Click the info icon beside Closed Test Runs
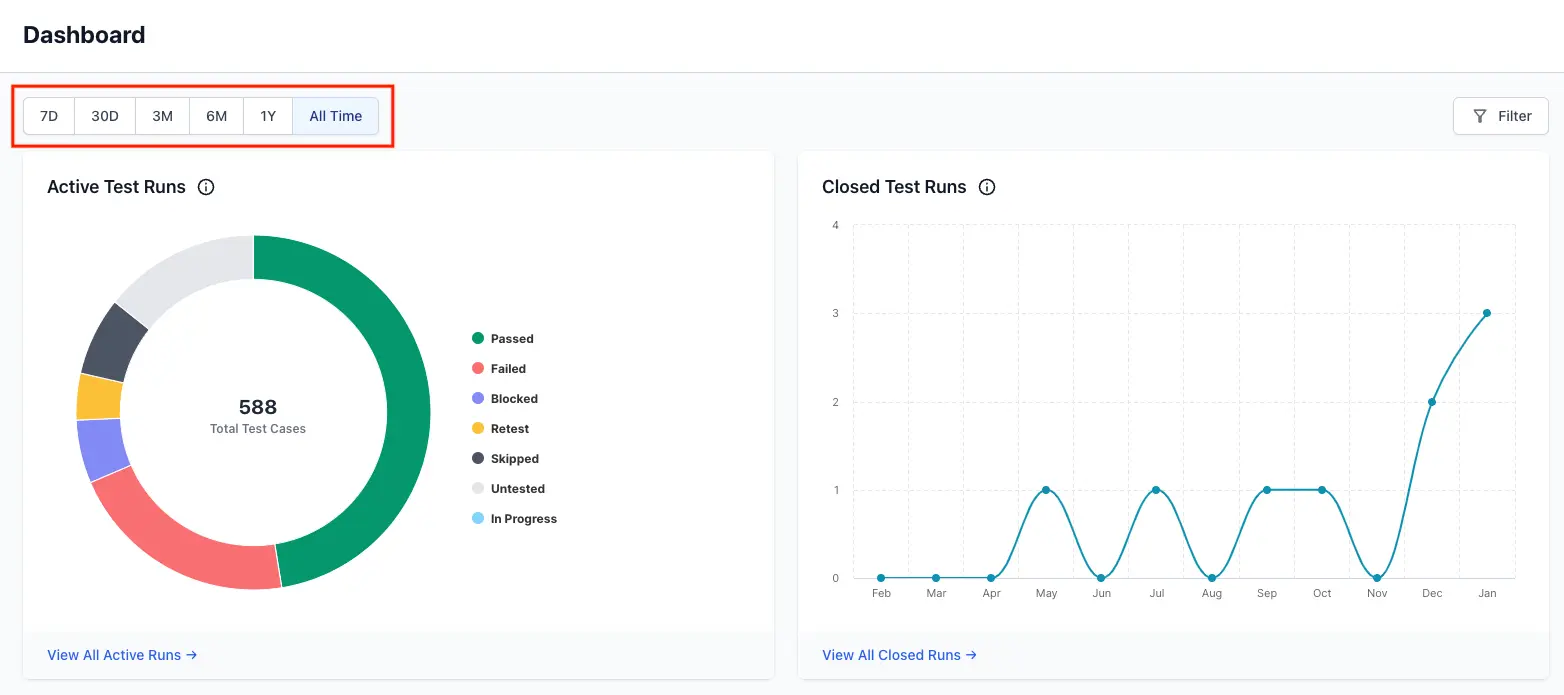 (987, 187)
